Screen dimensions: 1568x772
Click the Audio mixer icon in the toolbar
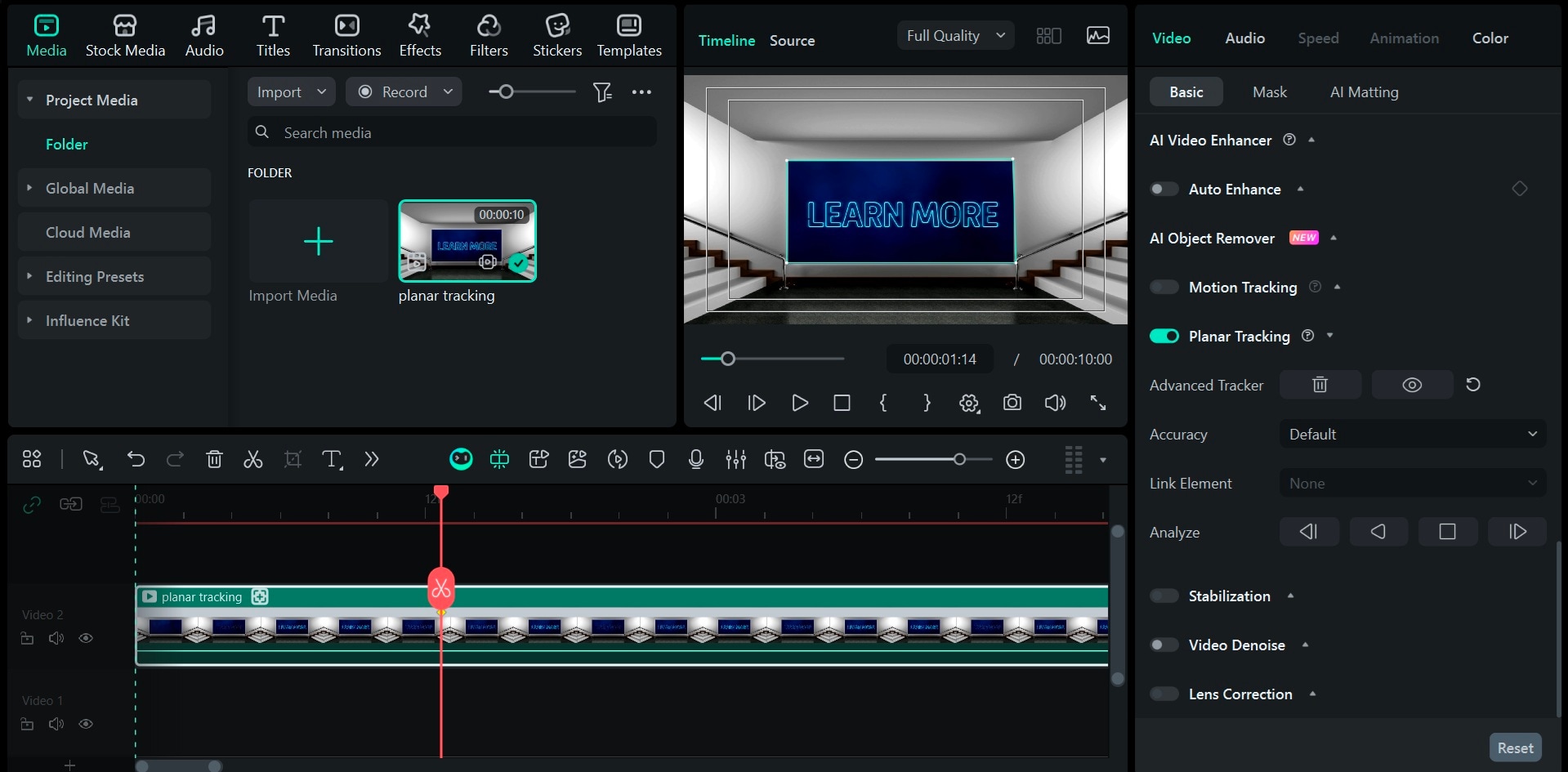[x=735, y=459]
